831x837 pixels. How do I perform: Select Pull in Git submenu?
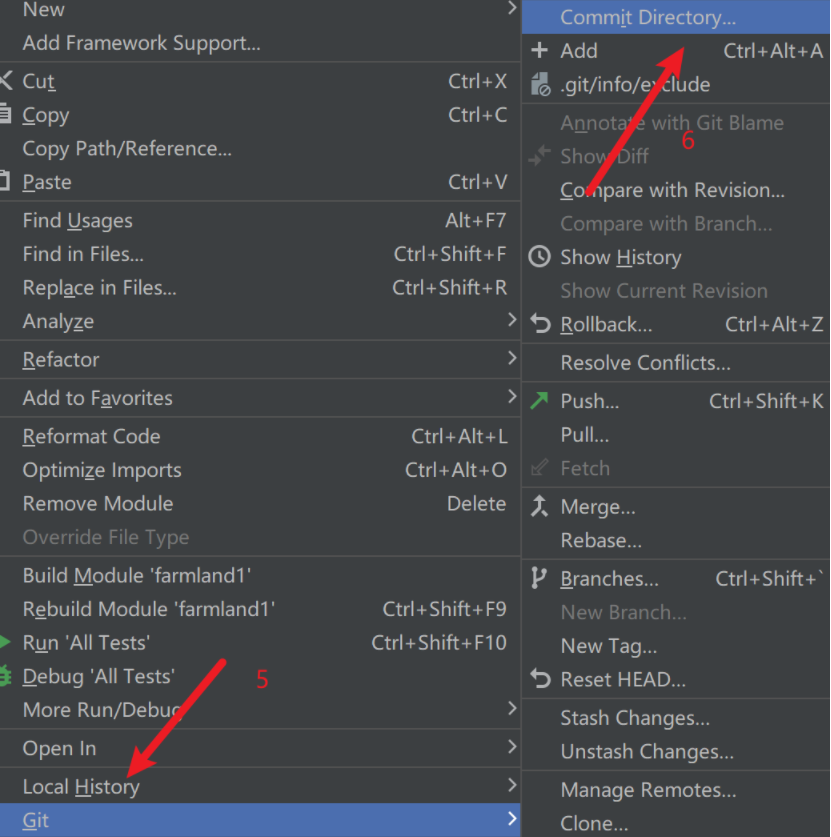[585, 435]
